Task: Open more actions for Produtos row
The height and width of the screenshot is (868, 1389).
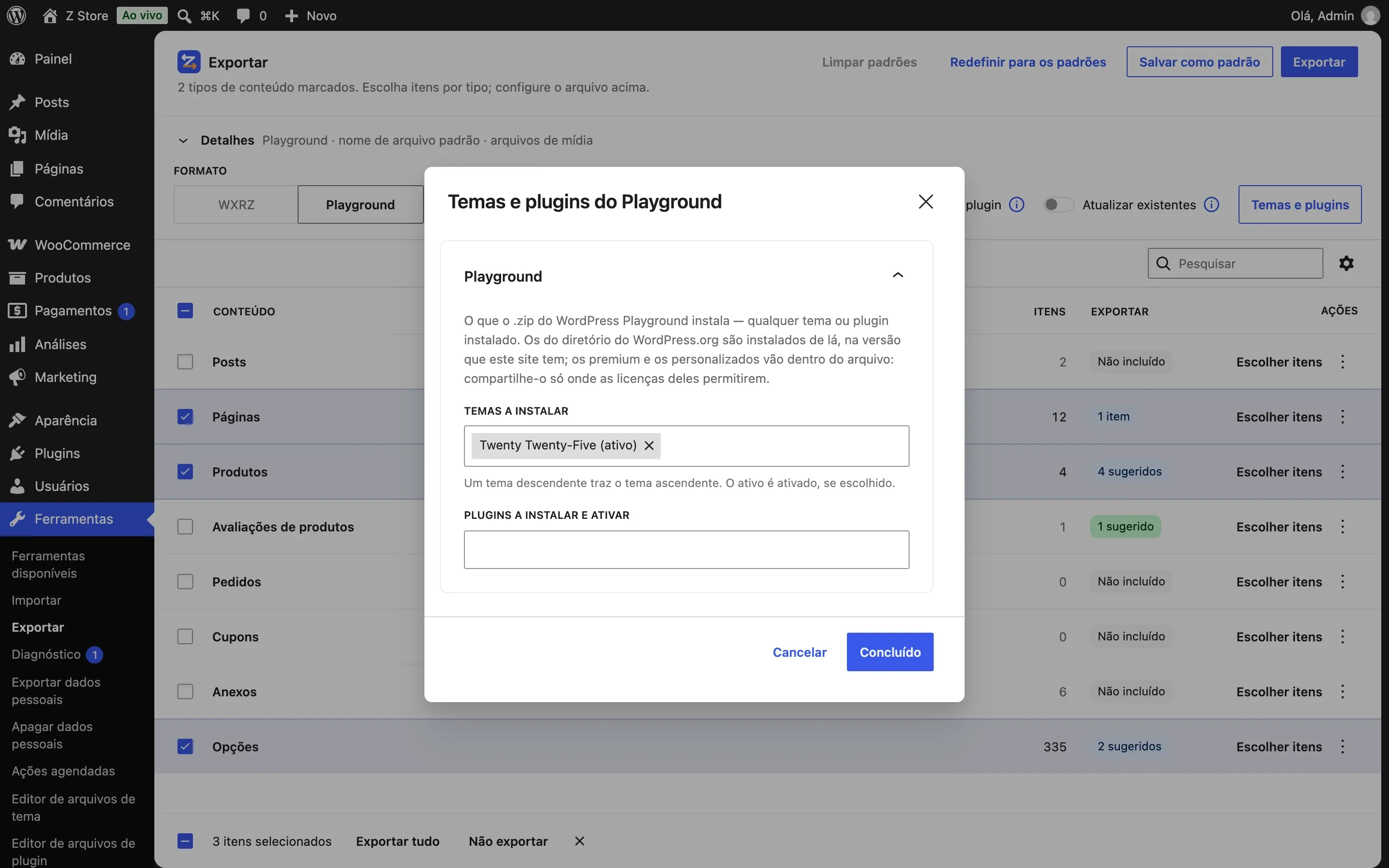Action: tap(1343, 472)
